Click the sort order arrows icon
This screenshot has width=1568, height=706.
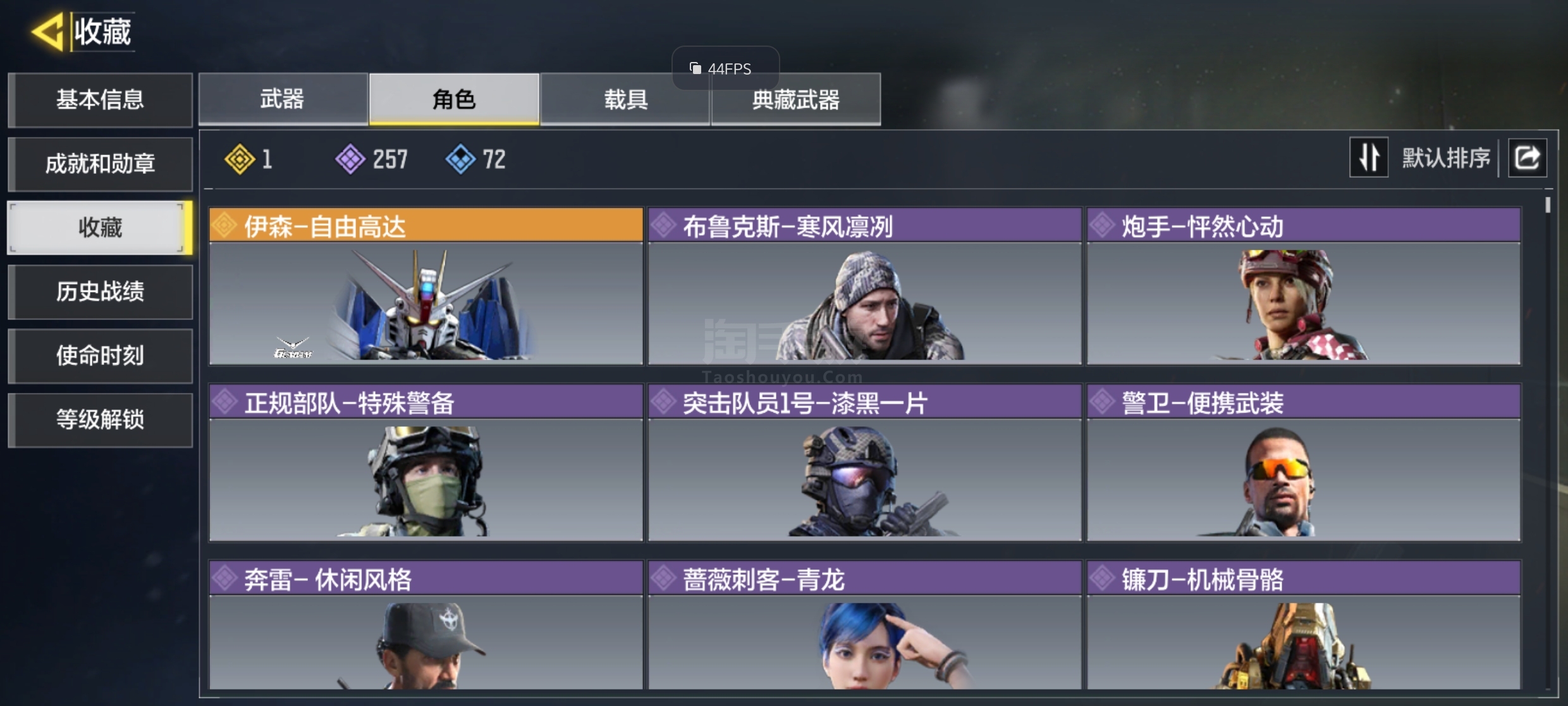pos(1369,158)
